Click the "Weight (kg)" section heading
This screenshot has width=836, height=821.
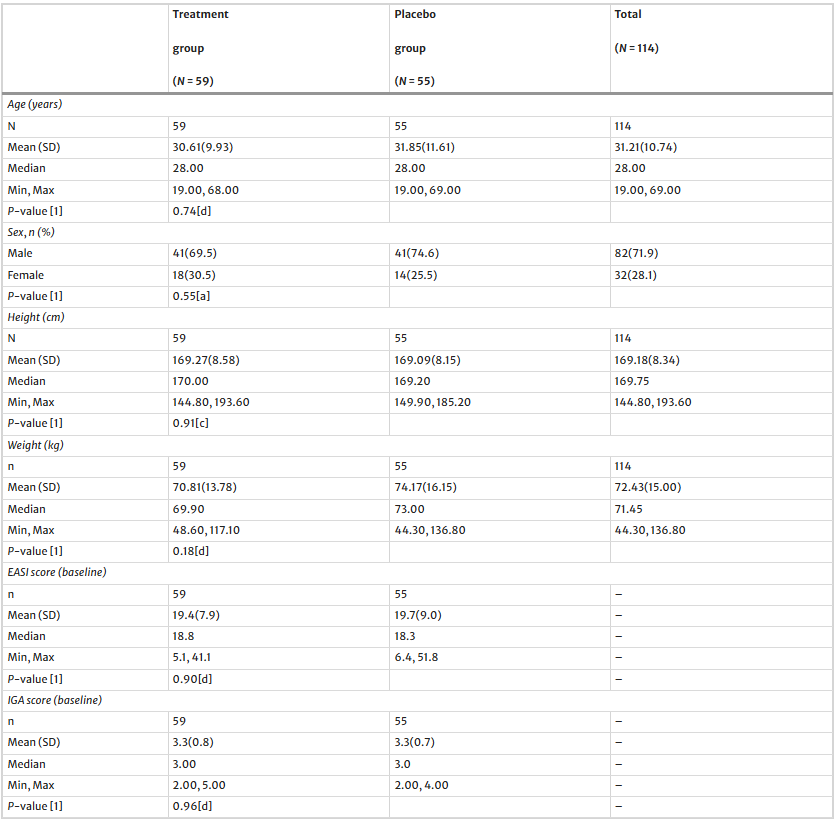pyautogui.click(x=35, y=445)
